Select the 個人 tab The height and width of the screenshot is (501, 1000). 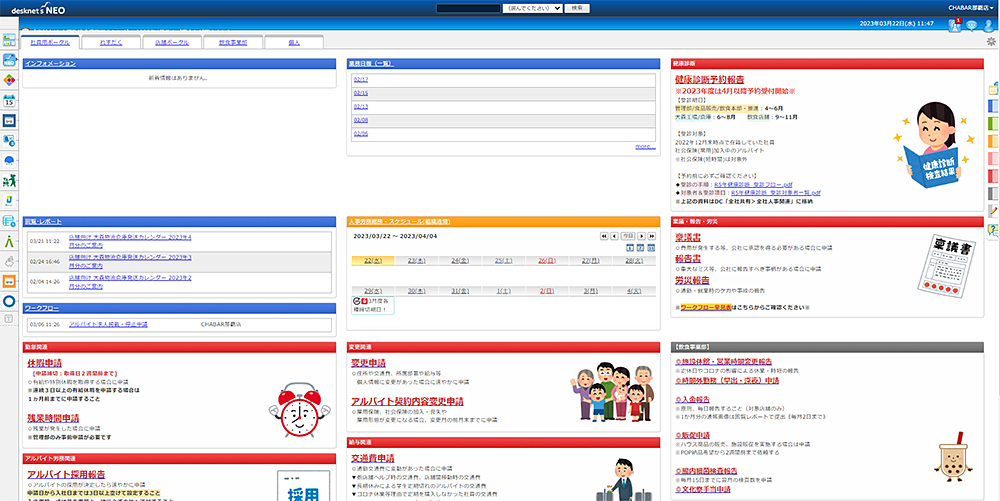click(293, 42)
